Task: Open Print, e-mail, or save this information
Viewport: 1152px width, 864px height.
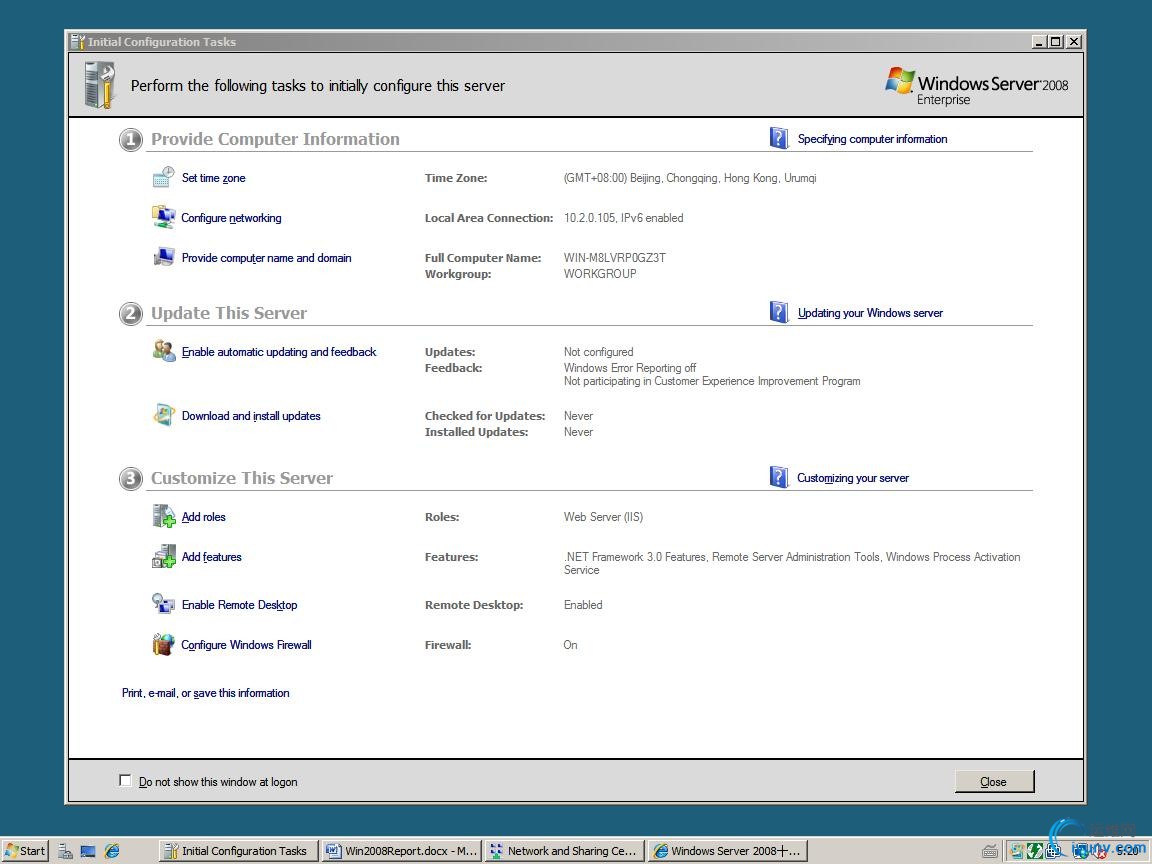Action: [x=206, y=693]
